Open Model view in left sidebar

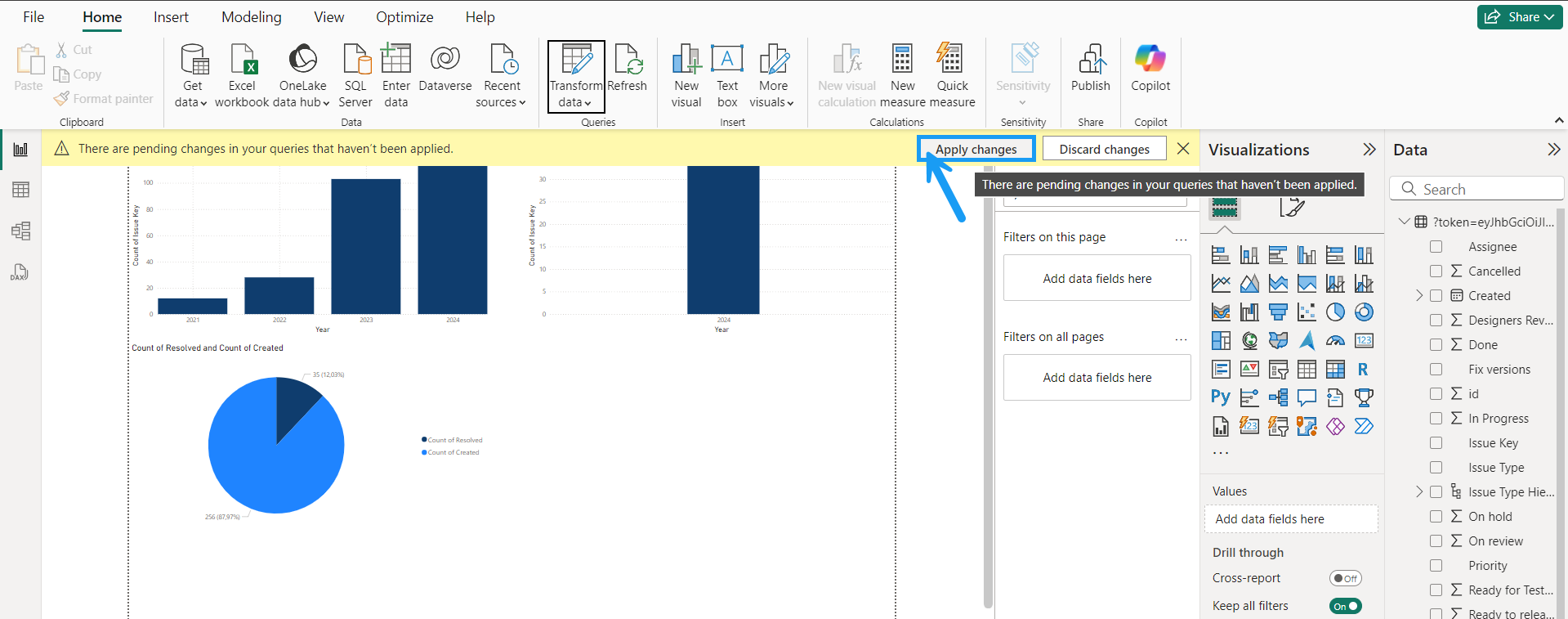pyautogui.click(x=20, y=231)
